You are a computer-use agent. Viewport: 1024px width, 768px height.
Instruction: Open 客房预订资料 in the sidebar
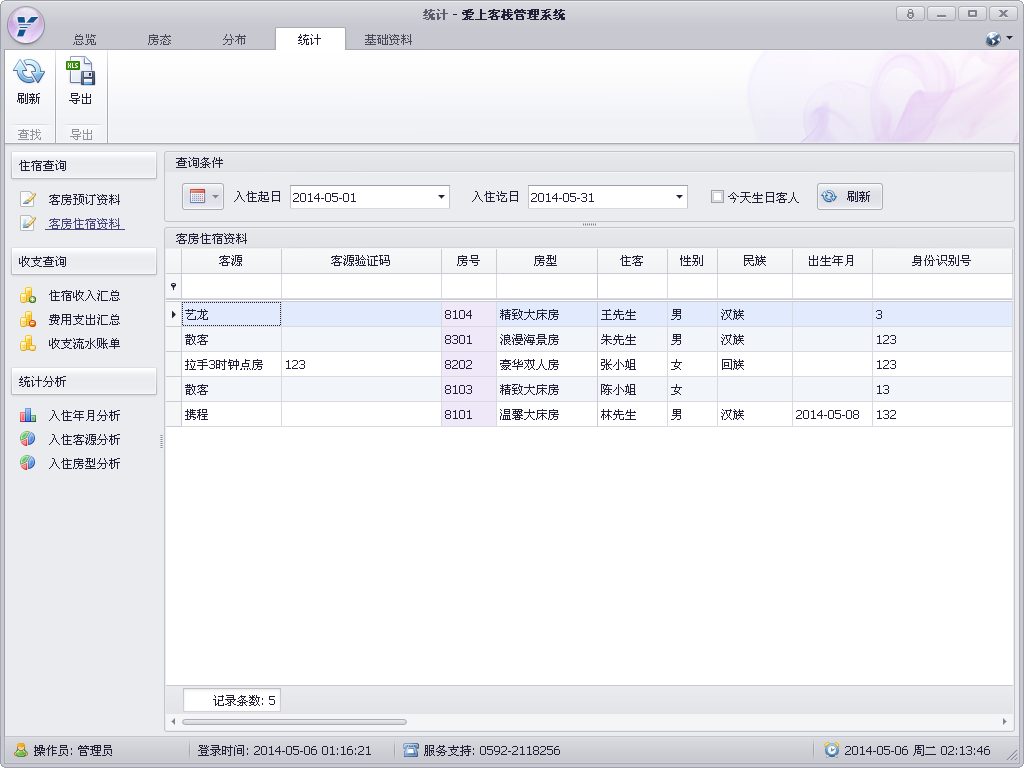tap(84, 200)
